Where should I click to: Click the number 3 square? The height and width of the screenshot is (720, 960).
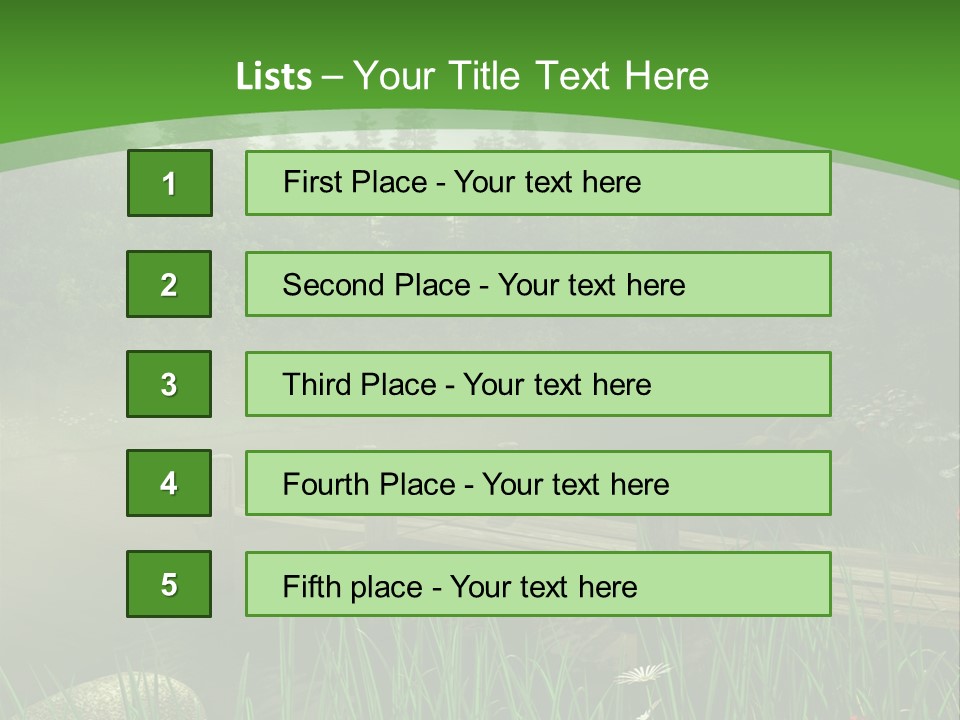pyautogui.click(x=169, y=384)
